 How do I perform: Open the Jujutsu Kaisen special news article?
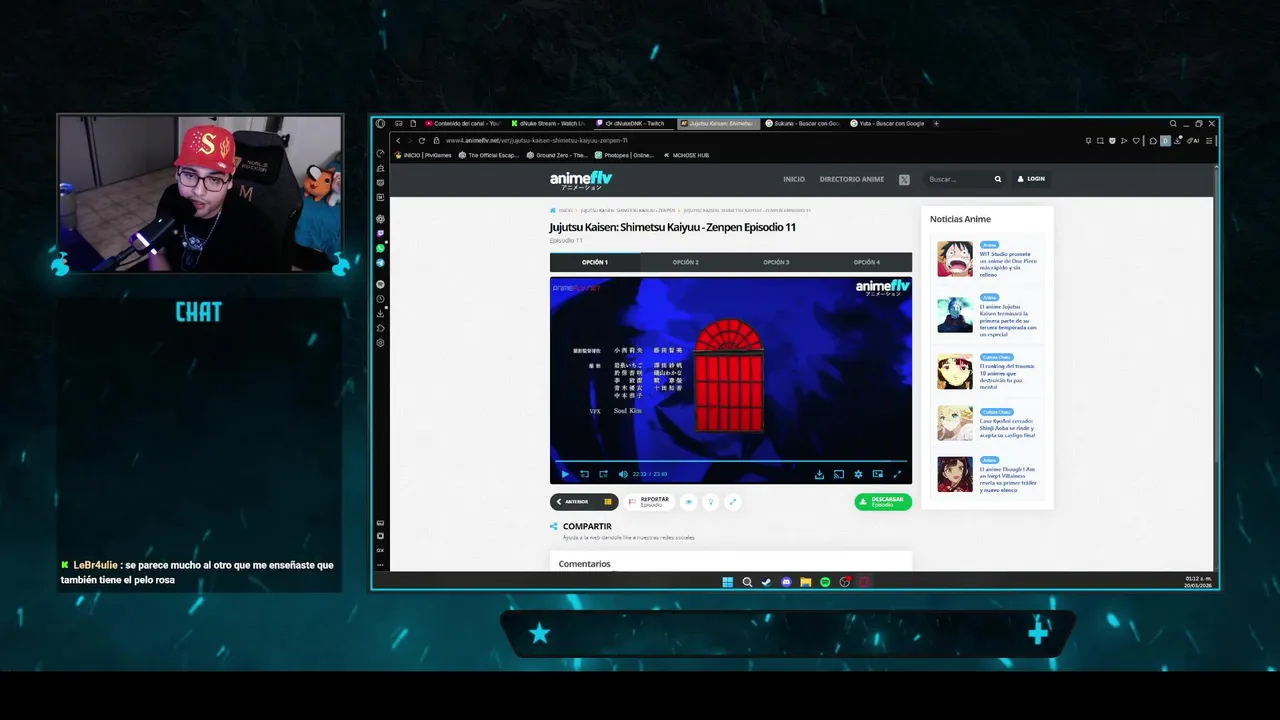tap(1008, 321)
